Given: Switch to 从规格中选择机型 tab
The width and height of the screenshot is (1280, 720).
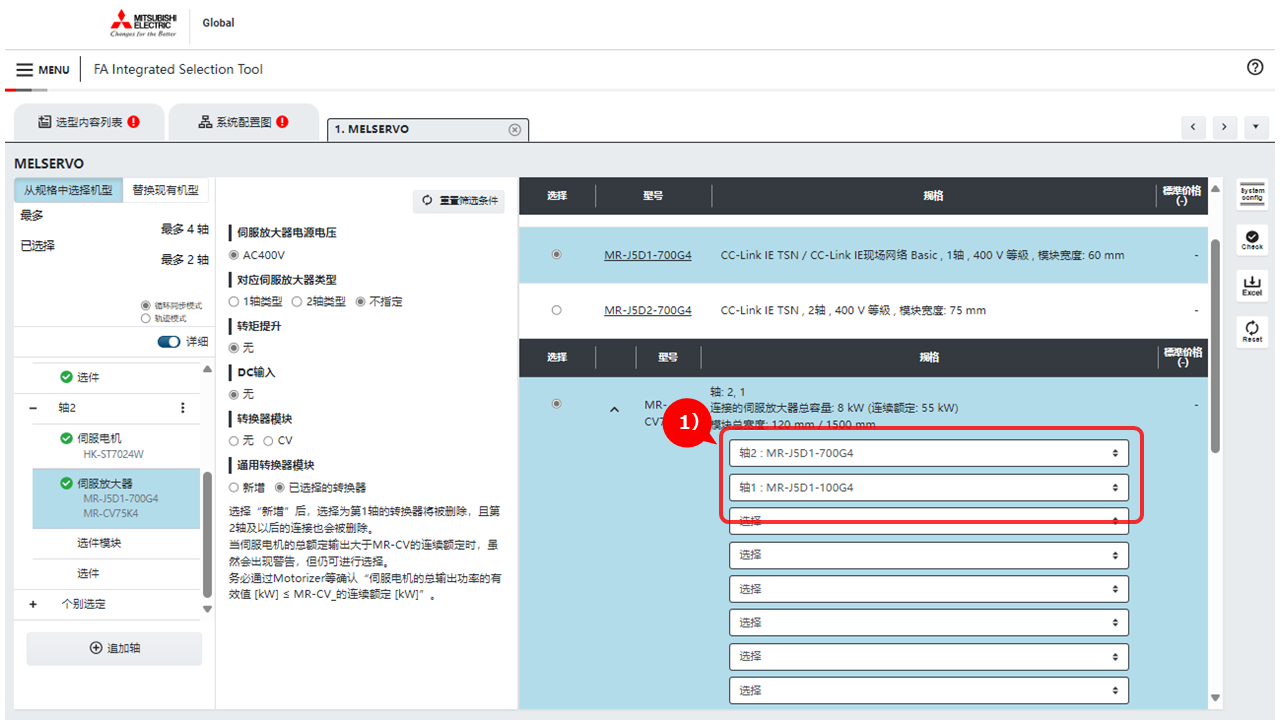Looking at the screenshot, I should pyautogui.click(x=68, y=190).
